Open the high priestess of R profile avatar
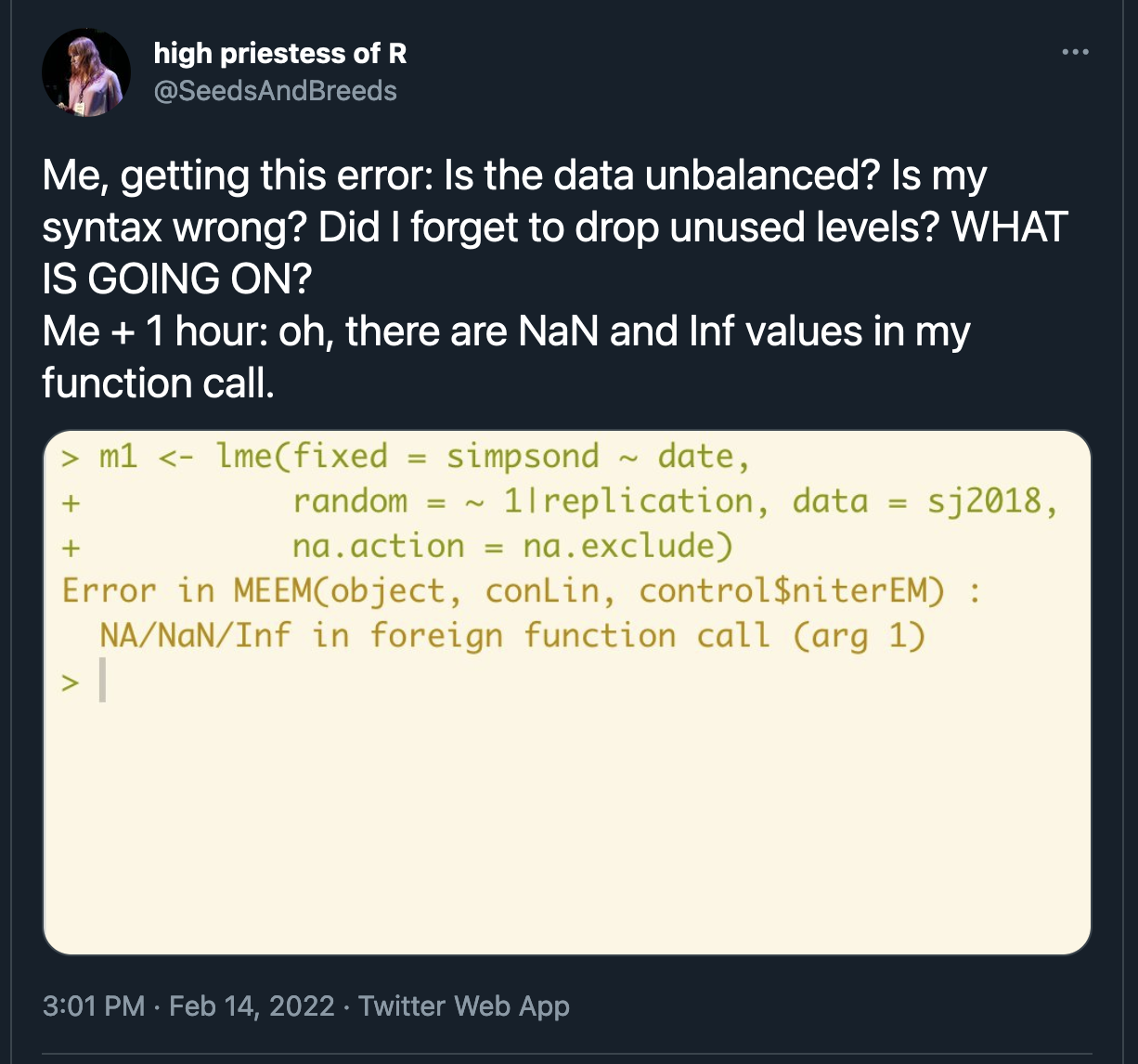The image size is (1138, 1064). tap(86, 72)
